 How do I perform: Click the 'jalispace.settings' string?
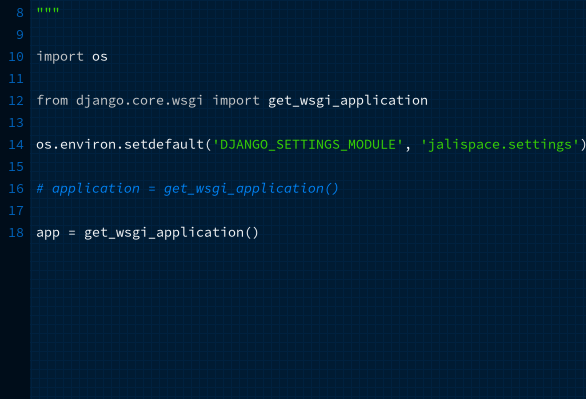pyautogui.click(x=500, y=145)
